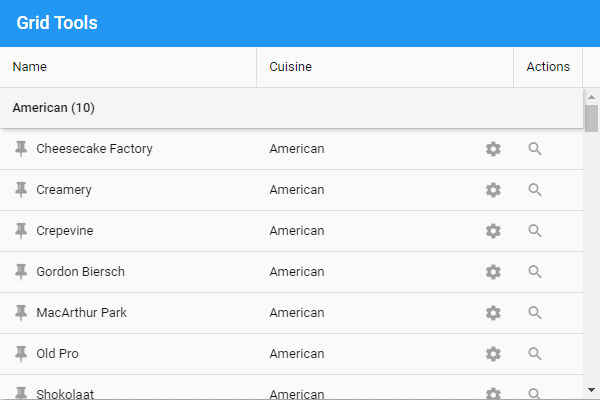Select the Crepevine restaurant name
Image resolution: width=600 pixels, height=400 pixels.
[65, 231]
